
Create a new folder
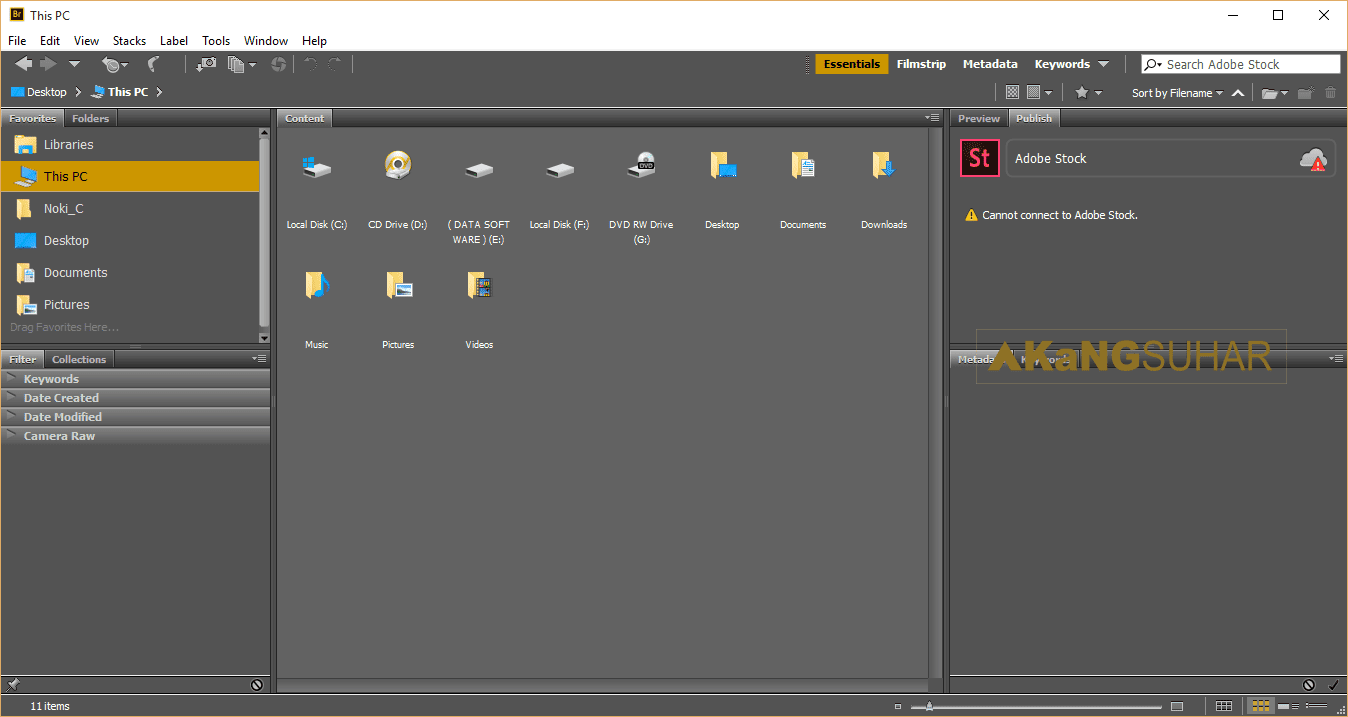pos(1305,93)
